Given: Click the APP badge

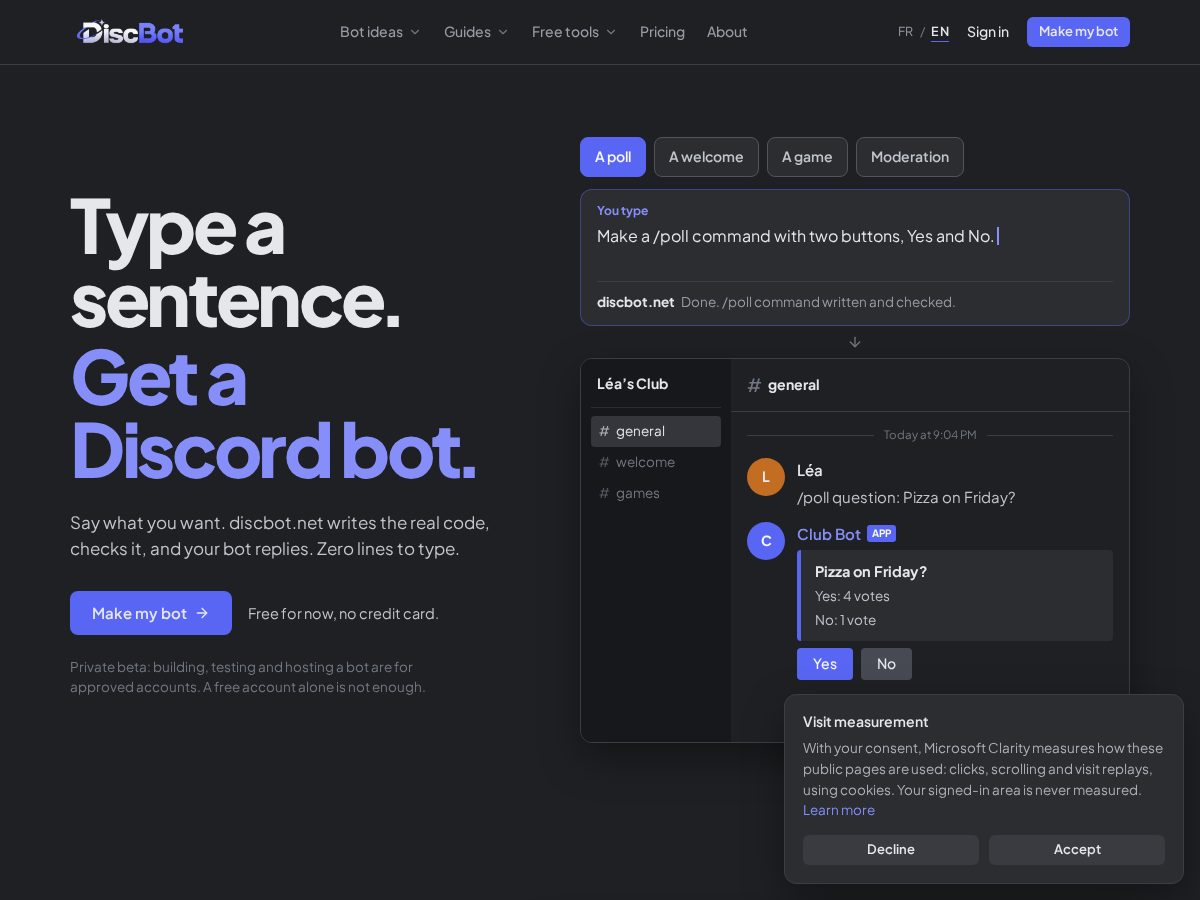Looking at the screenshot, I should (881, 534).
